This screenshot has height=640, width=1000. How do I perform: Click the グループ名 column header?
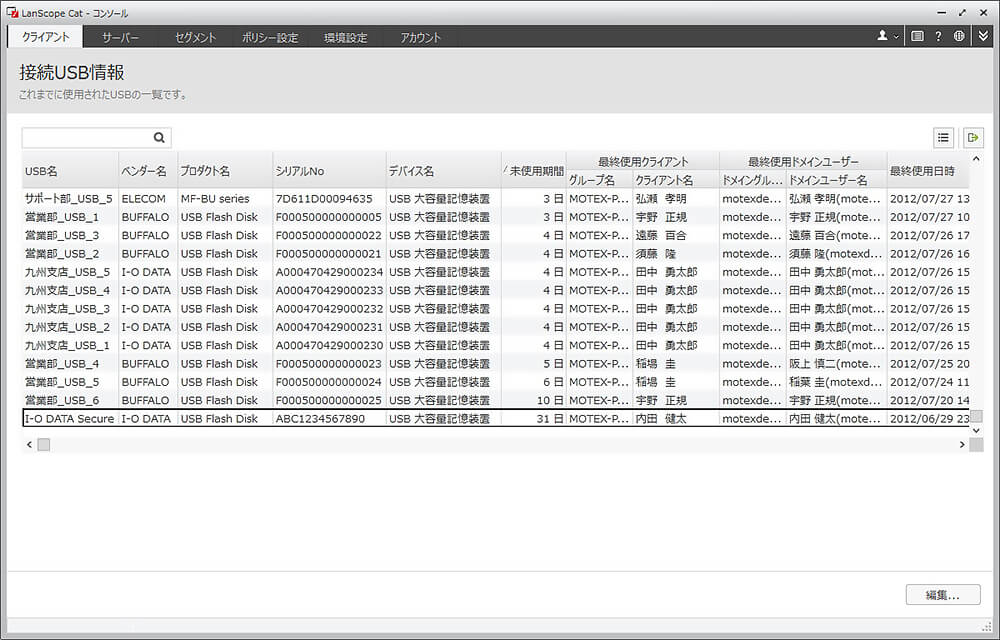click(x=599, y=180)
